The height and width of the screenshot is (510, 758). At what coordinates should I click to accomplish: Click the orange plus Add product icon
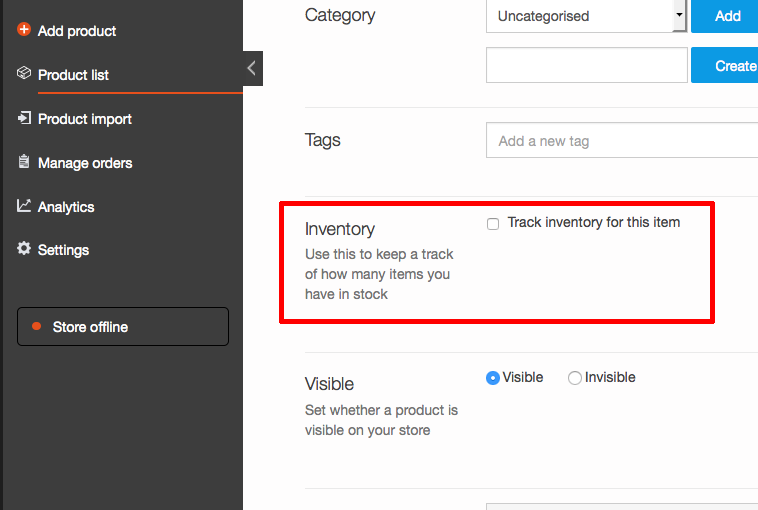click(x=24, y=29)
